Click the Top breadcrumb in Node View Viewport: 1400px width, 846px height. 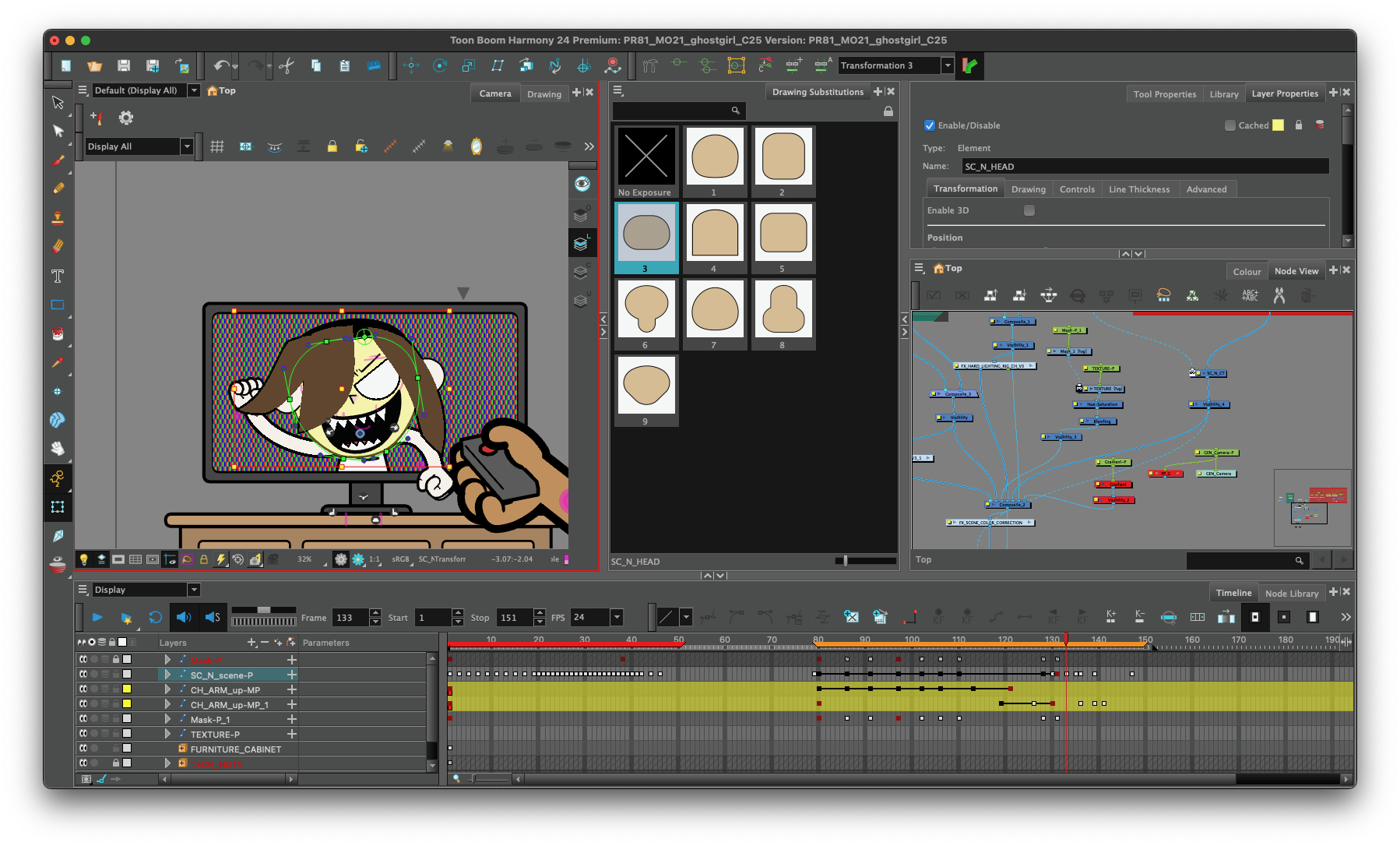click(x=953, y=268)
